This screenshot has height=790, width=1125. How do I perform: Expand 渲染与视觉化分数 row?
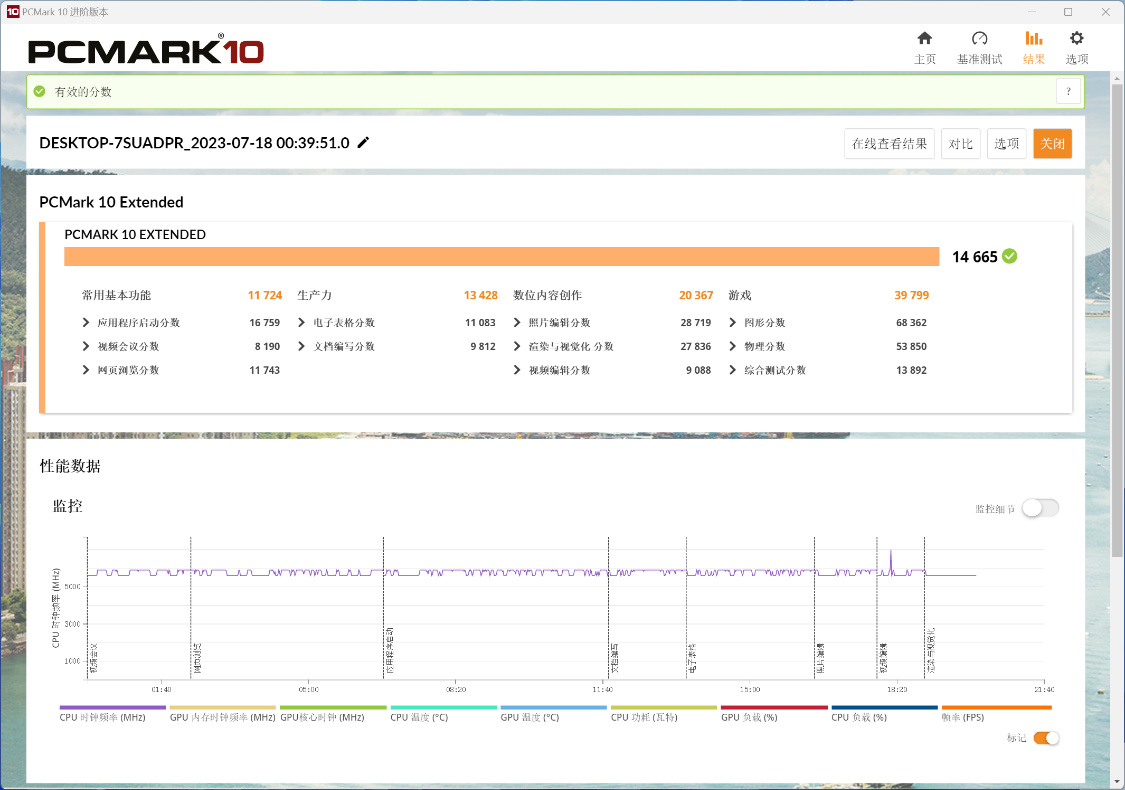tap(517, 346)
